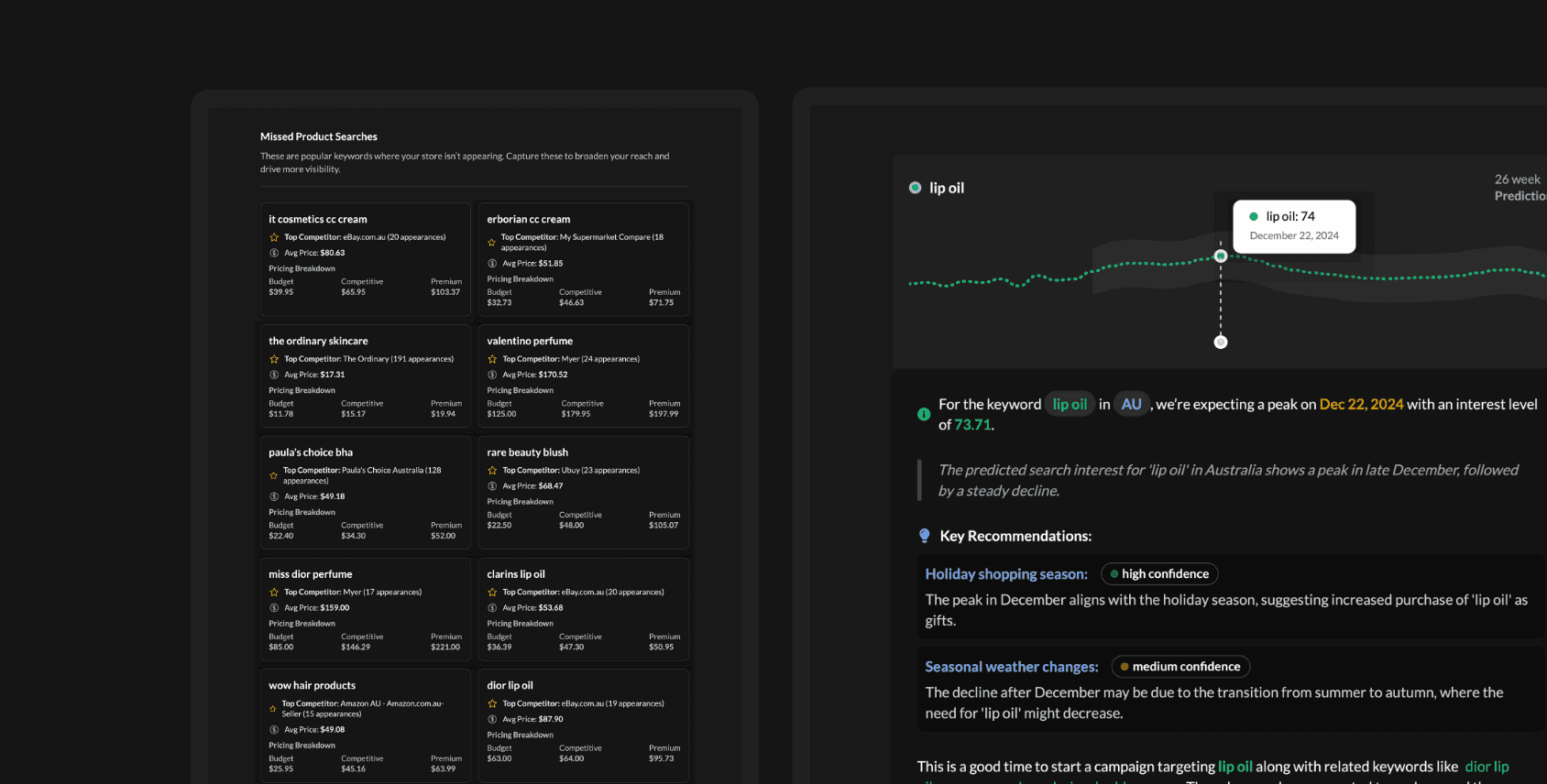This screenshot has width=1547, height=784.
Task: Click the Budget price $39.95
Action: point(281,292)
